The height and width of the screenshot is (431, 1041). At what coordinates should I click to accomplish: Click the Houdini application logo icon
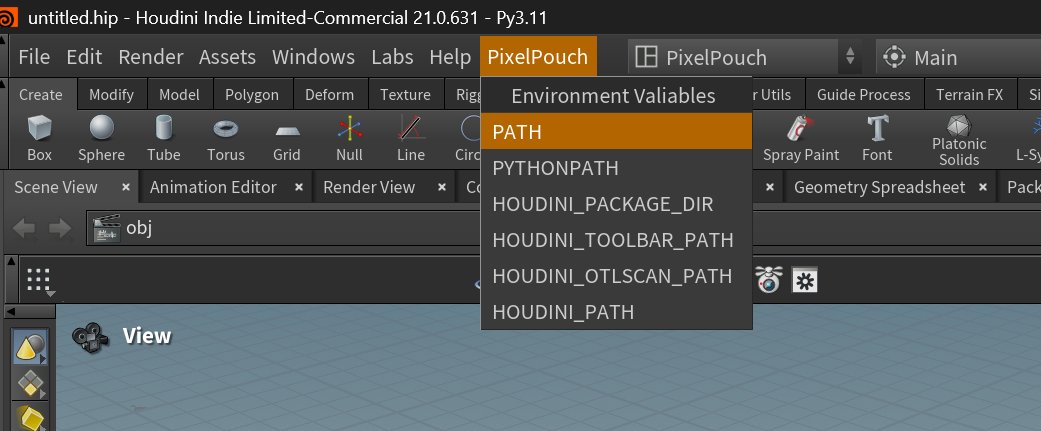point(9,17)
